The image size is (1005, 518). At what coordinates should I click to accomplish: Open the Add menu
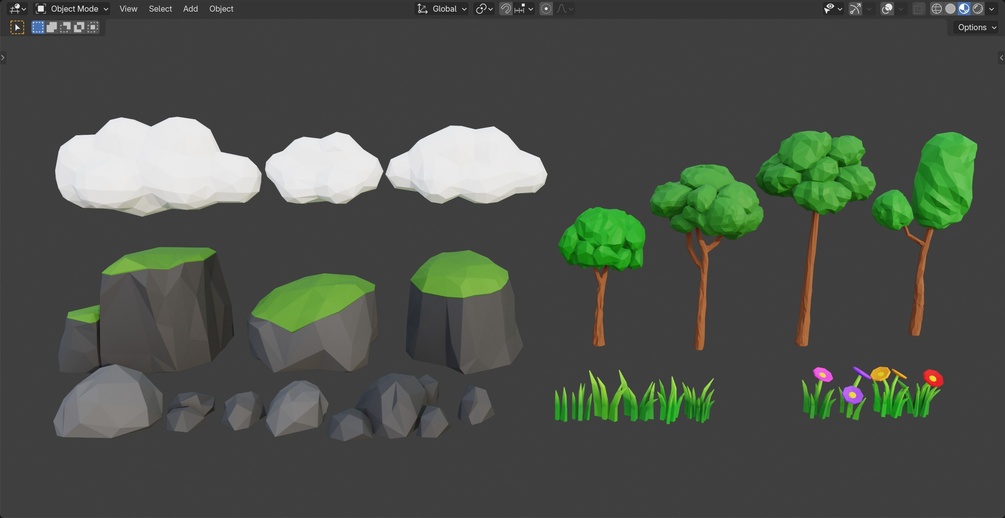(x=190, y=9)
